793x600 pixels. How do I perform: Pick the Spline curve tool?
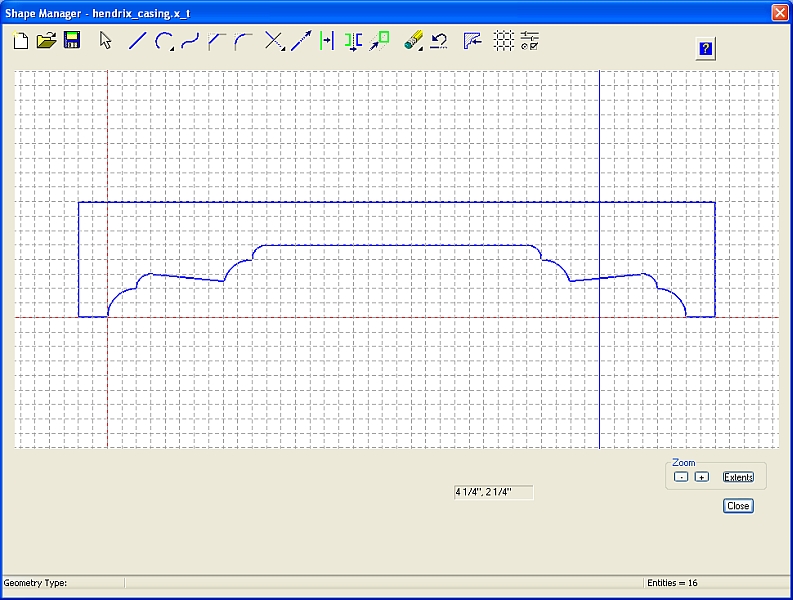190,41
